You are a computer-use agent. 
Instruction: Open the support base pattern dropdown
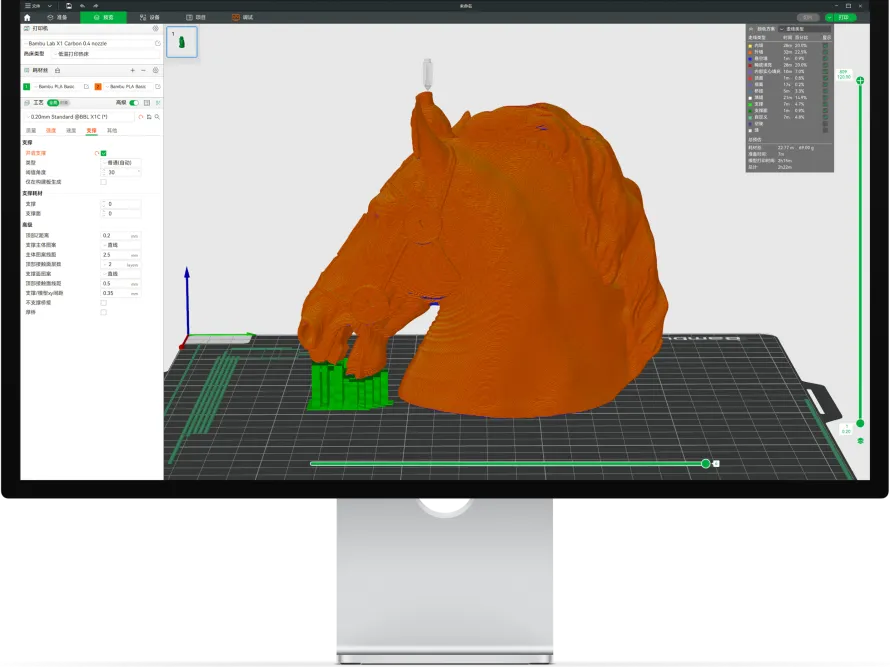coord(121,245)
